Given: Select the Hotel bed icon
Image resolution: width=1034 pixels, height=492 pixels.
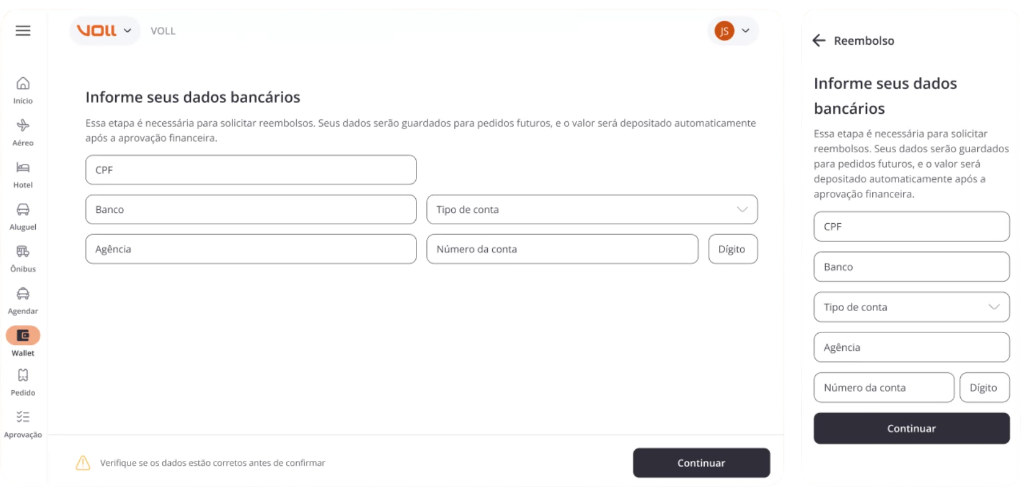Looking at the screenshot, I should point(23,168).
